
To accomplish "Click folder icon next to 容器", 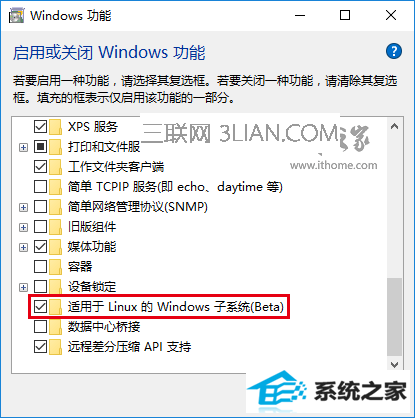I will [x=55, y=267].
